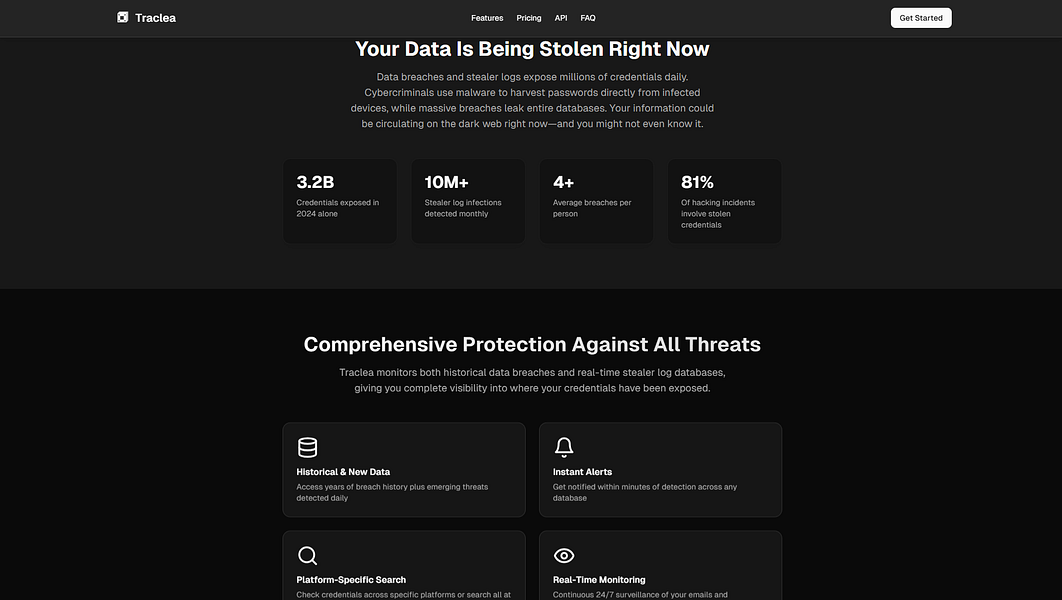Click the Instant Alerts card title
1062x600 pixels.
(582, 472)
